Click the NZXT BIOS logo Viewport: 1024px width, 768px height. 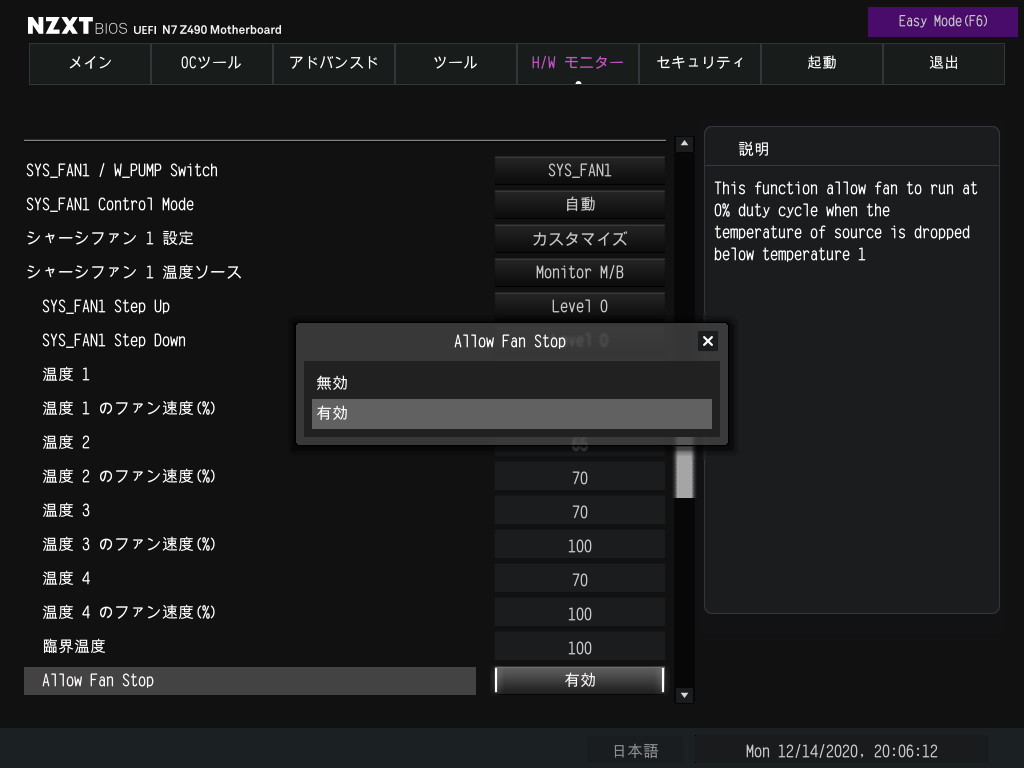coord(77,26)
